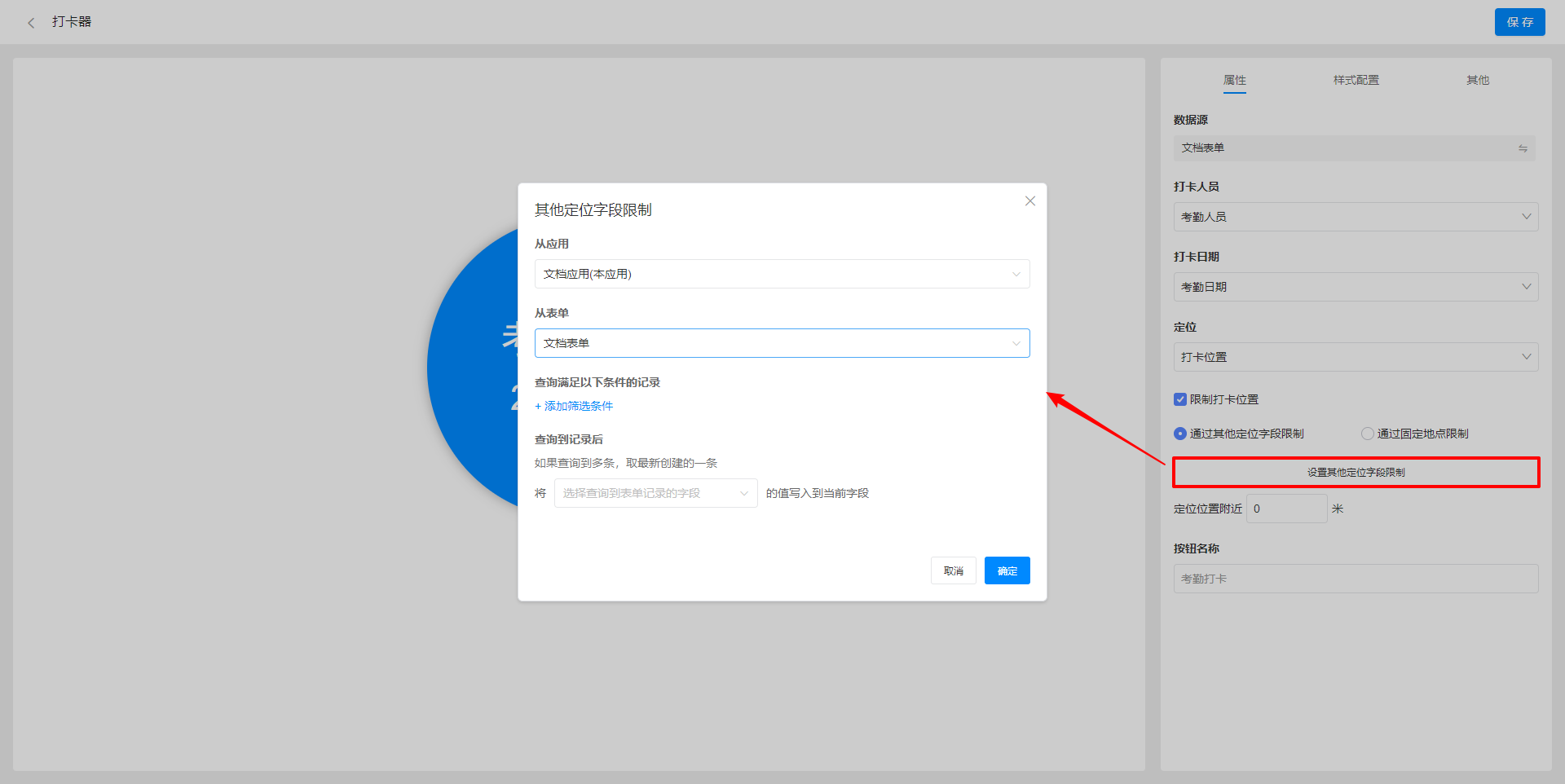This screenshot has height=784, width=1565.
Task: Select the 通过其他定位字段限制 radio option
Action: click(x=1179, y=434)
